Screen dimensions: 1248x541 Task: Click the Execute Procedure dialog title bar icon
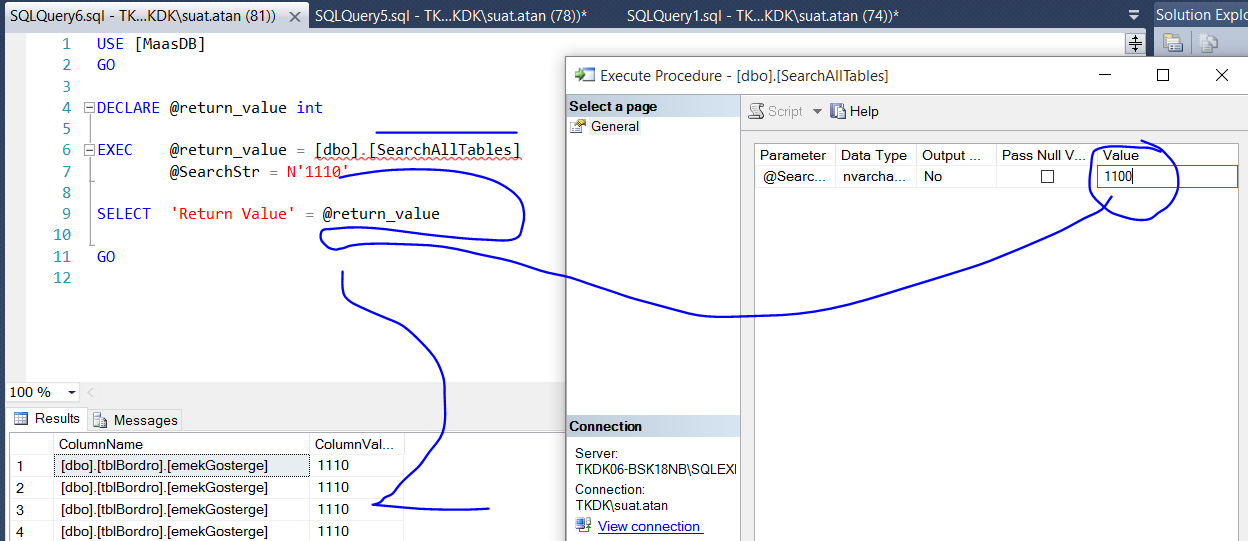[584, 75]
